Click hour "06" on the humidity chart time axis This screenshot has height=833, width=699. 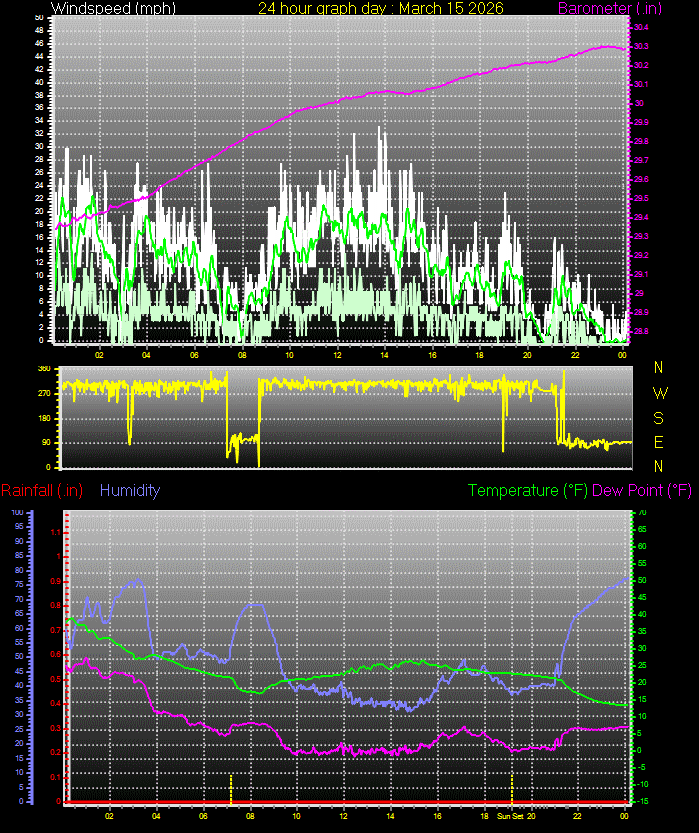pyautogui.click(x=203, y=816)
